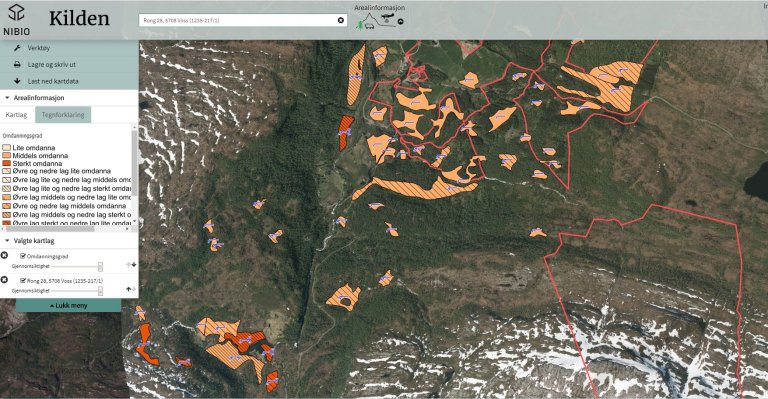Viewport: 768px width, 399px height.
Task: Remove the Rong 28 layer with X icon
Action: (x=4, y=280)
